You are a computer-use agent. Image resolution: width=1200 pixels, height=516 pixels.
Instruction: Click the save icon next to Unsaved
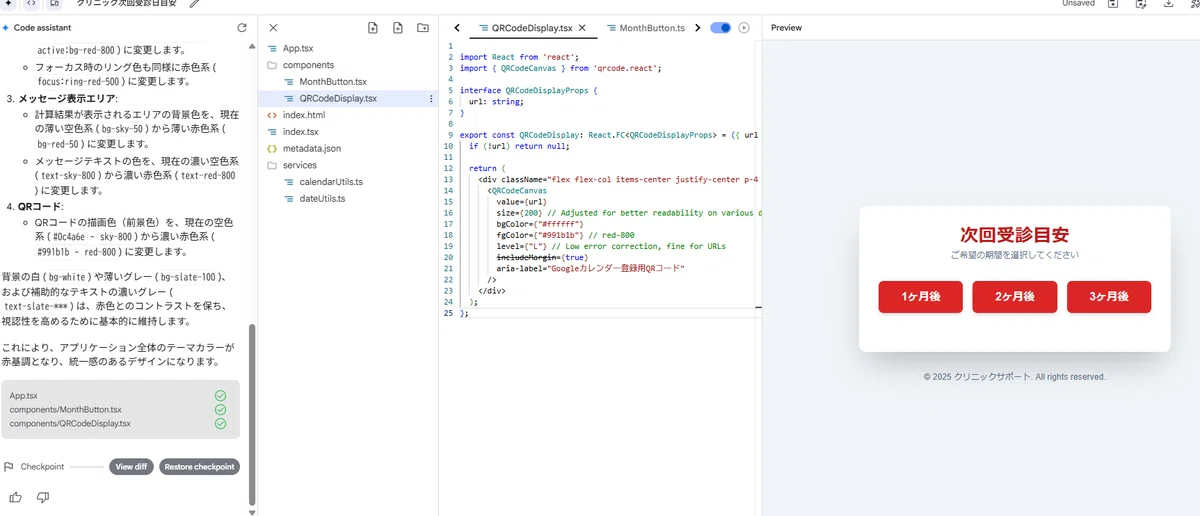click(1113, 4)
